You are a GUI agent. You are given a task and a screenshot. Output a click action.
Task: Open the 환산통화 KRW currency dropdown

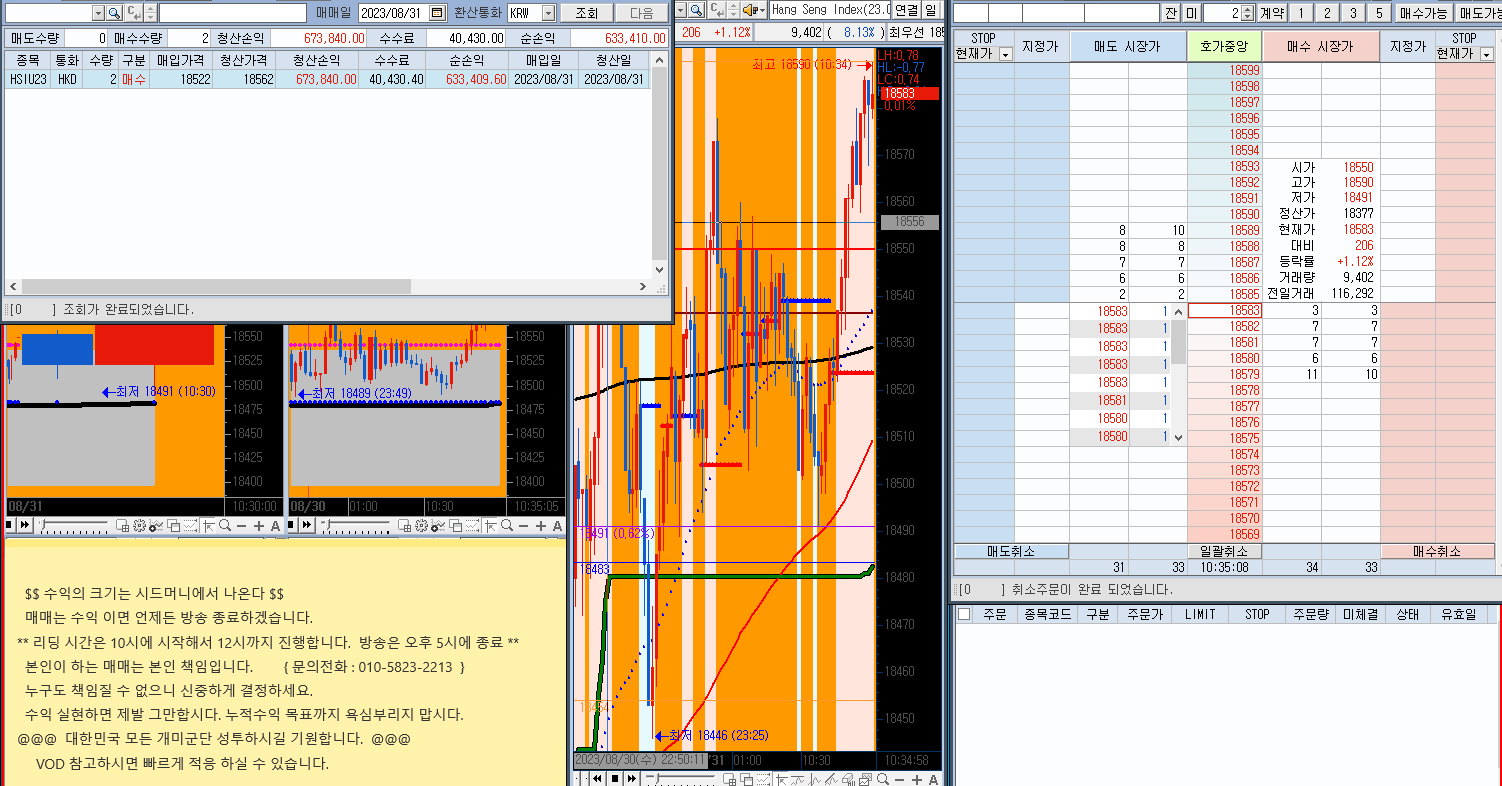547,13
